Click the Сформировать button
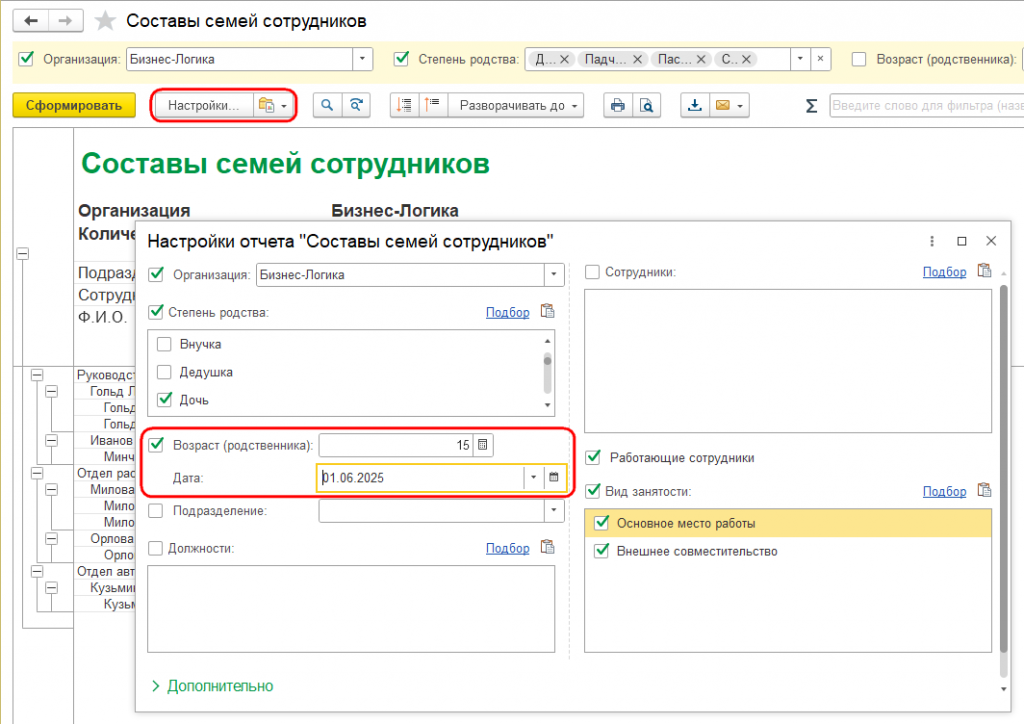Screen dimensions: 1024x724 [x=74, y=105]
